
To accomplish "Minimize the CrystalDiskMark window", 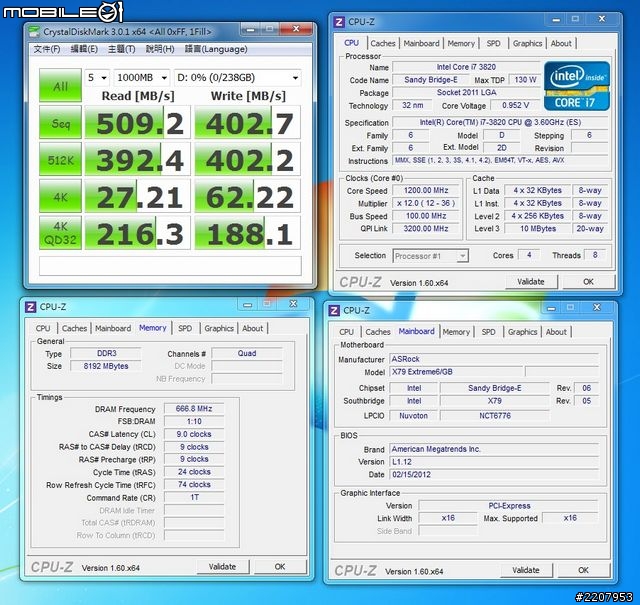I will [x=250, y=29].
